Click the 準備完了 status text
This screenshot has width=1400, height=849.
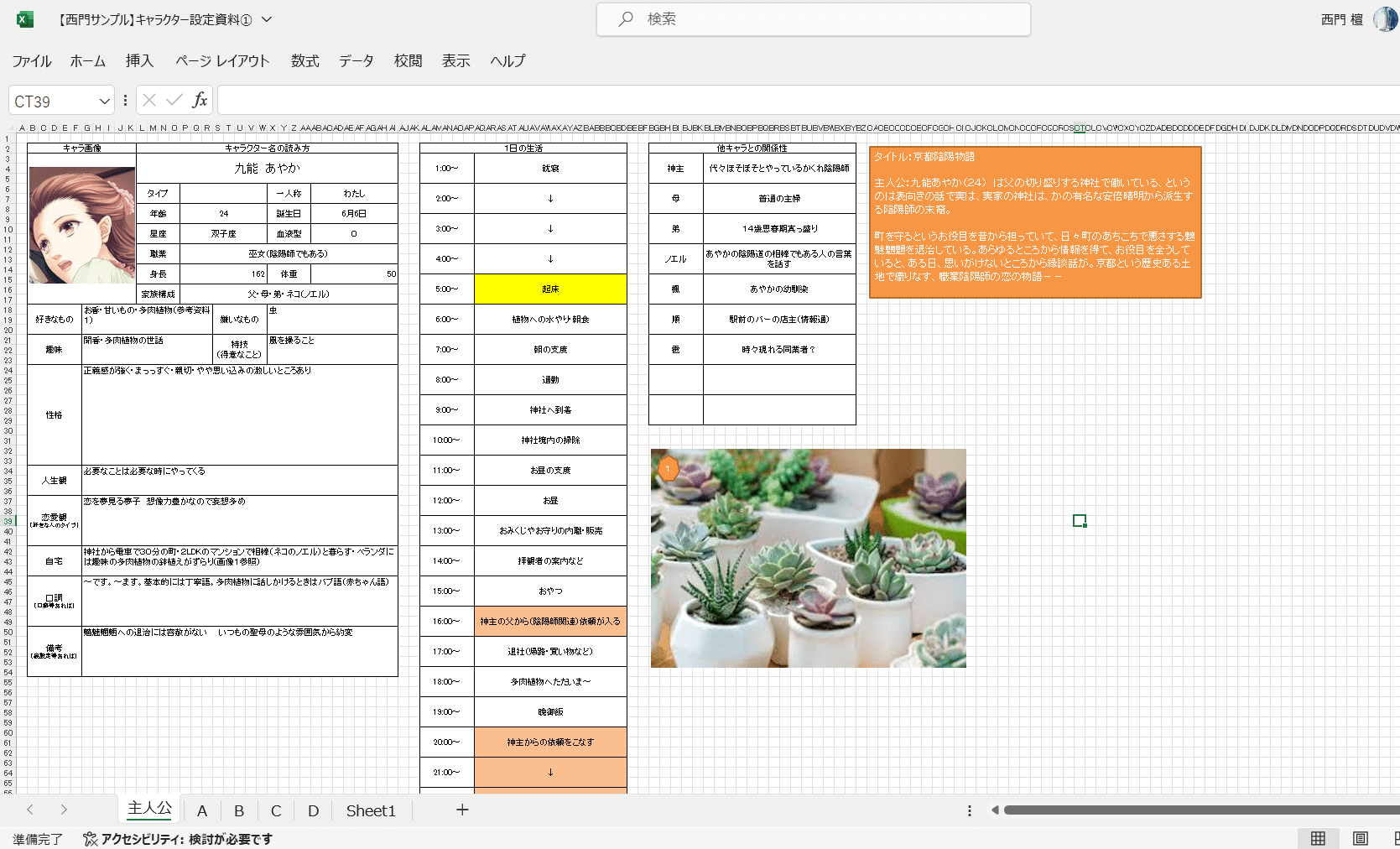coord(37,839)
